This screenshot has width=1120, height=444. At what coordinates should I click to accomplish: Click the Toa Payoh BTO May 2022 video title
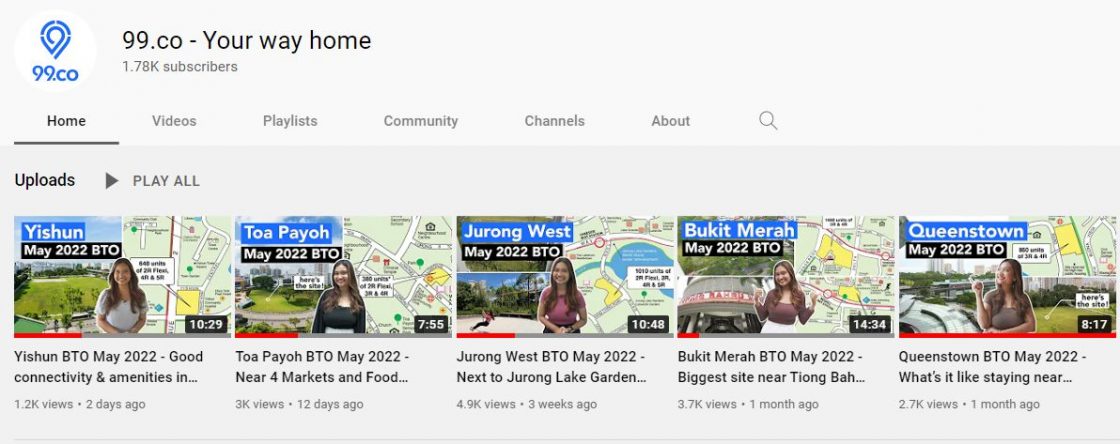click(x=322, y=366)
